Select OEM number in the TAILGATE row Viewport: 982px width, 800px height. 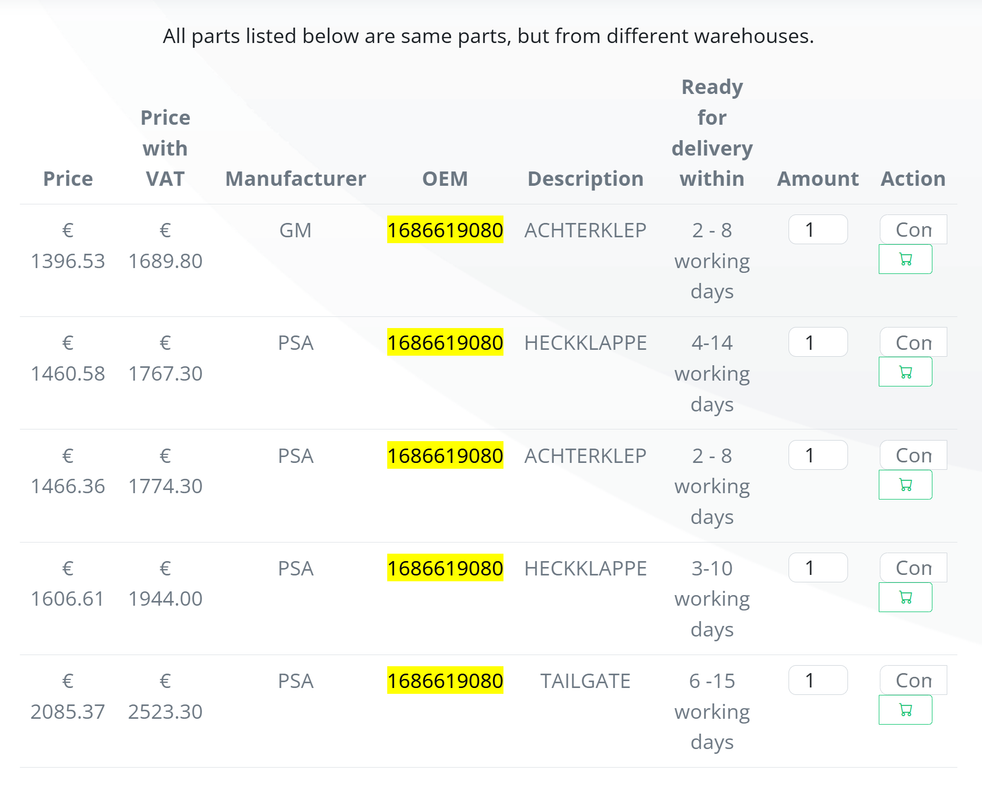(x=445, y=681)
